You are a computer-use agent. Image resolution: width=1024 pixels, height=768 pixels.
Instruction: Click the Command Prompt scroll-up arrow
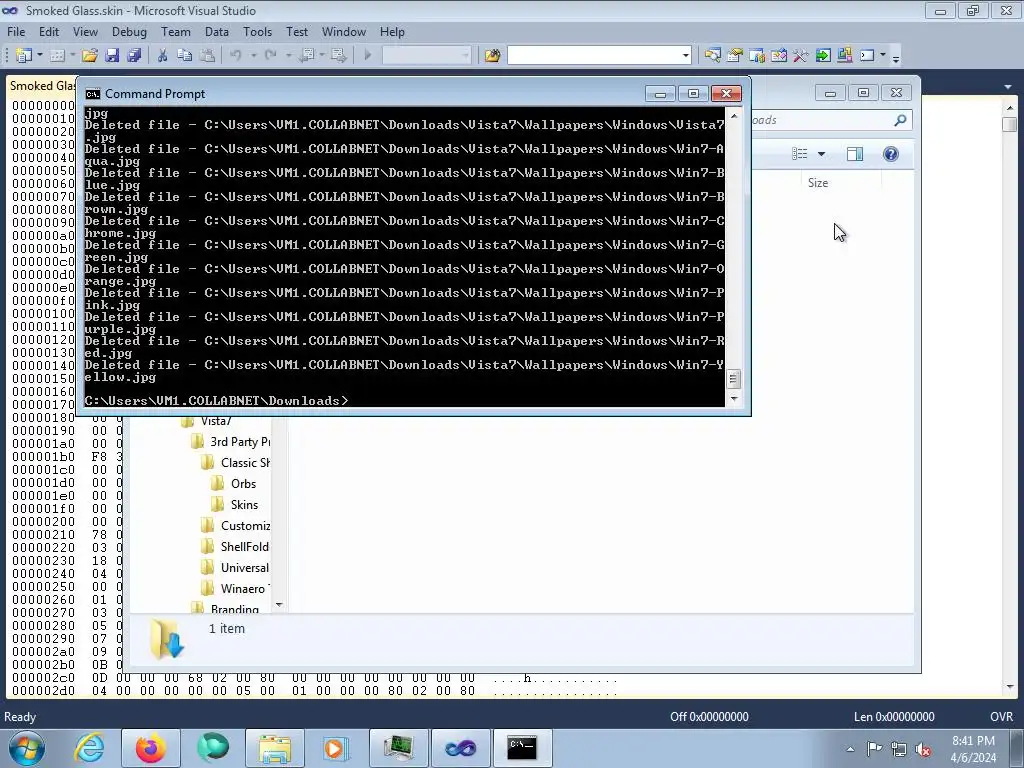734,116
